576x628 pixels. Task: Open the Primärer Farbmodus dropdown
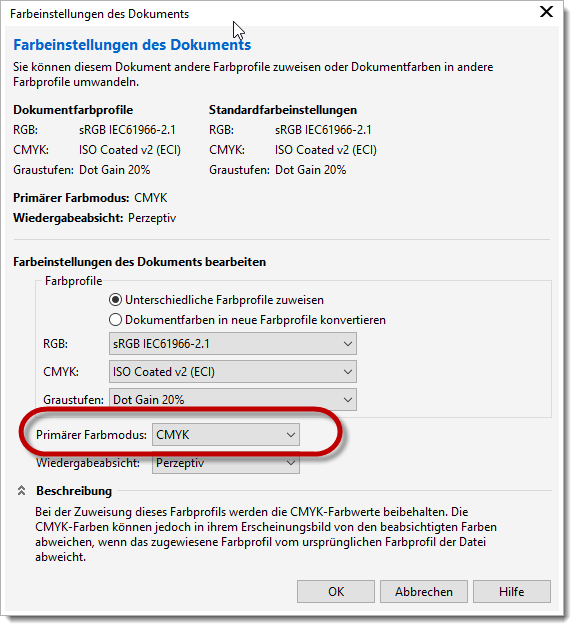tap(226, 435)
